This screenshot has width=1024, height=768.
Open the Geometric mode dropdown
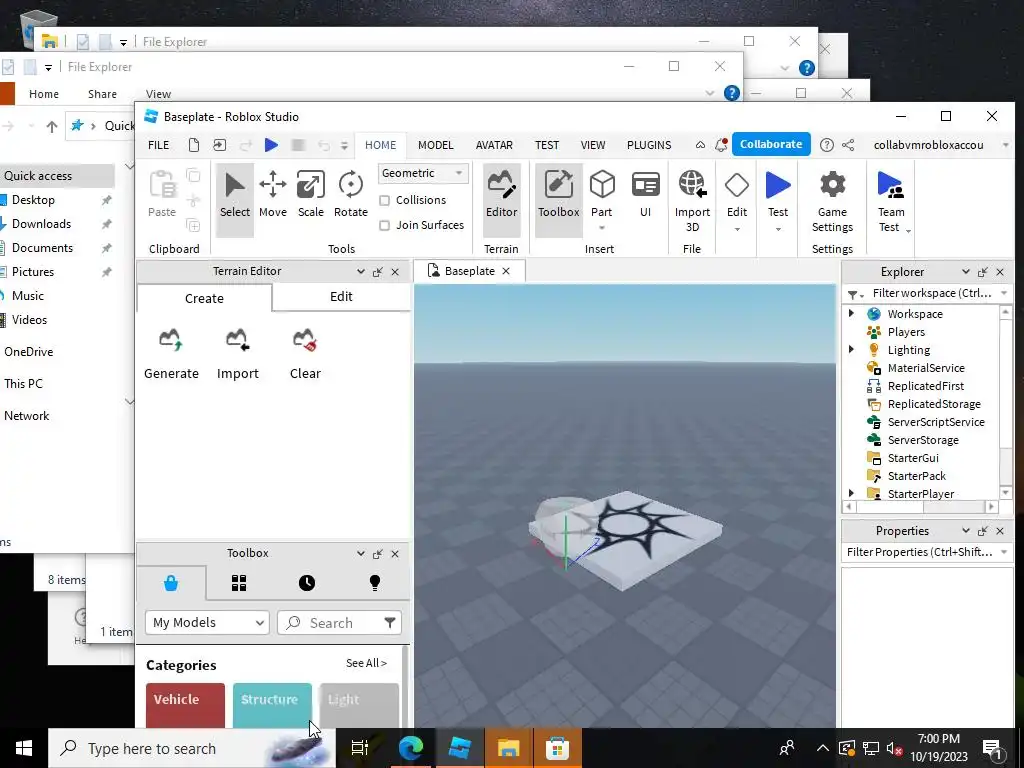423,173
